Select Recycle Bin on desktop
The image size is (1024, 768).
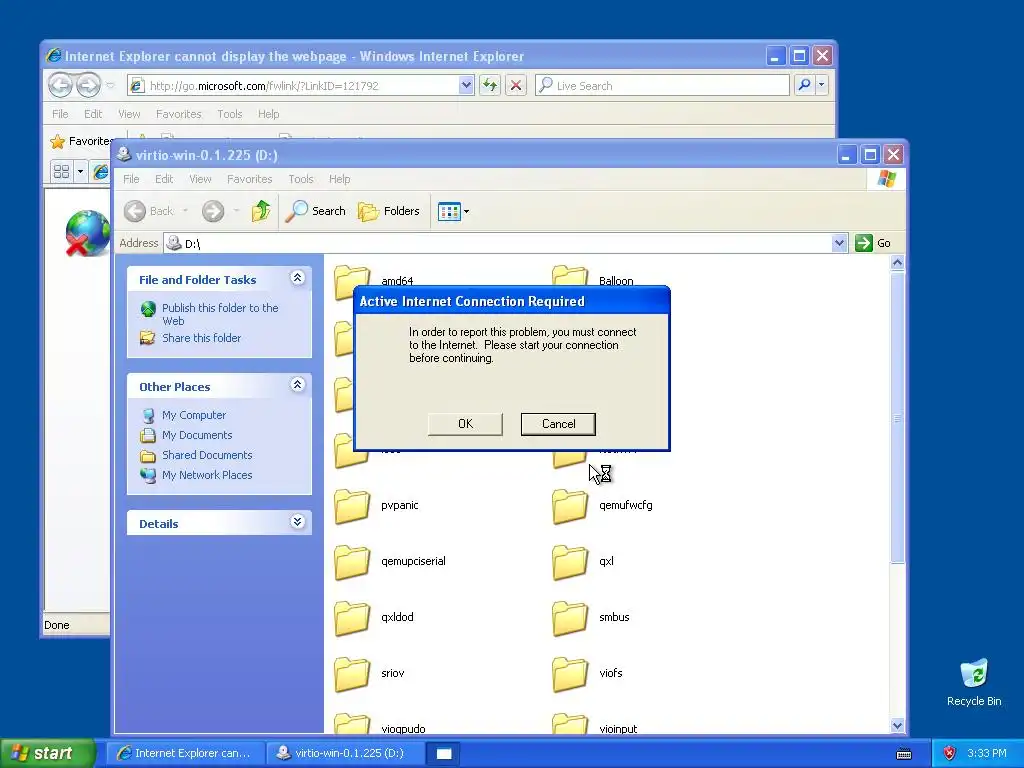pyautogui.click(x=974, y=683)
